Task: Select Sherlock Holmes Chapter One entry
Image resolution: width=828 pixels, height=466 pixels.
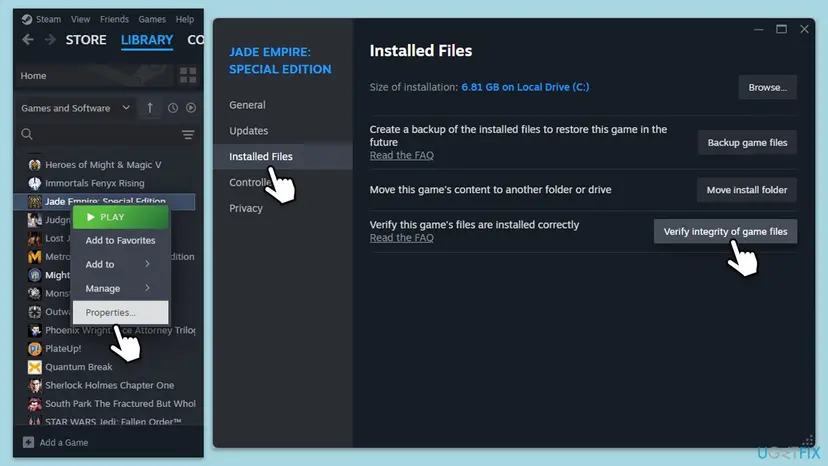Action: coord(109,386)
